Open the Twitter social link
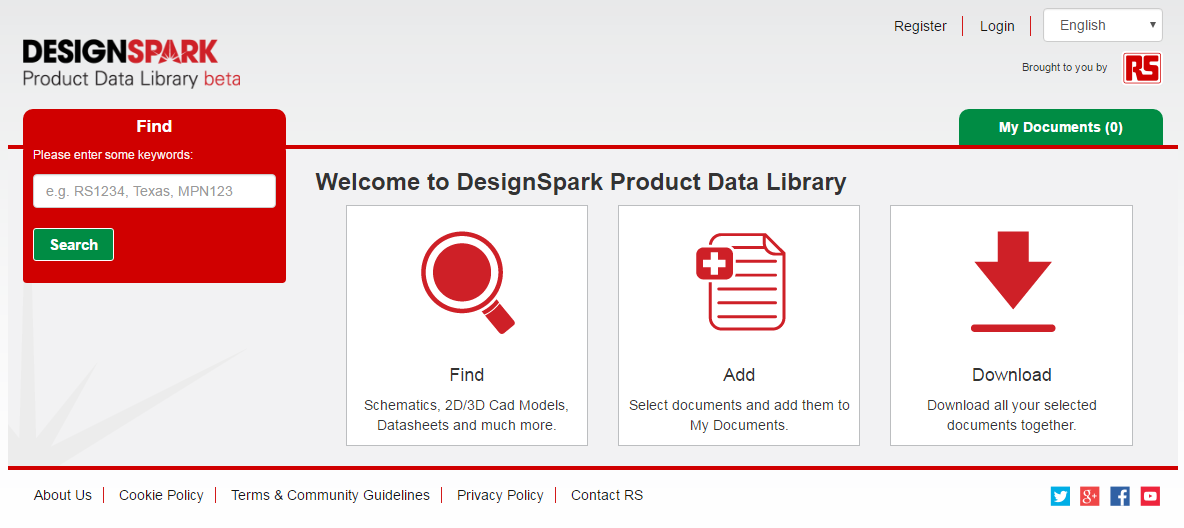1184x528 pixels. (x=1060, y=496)
